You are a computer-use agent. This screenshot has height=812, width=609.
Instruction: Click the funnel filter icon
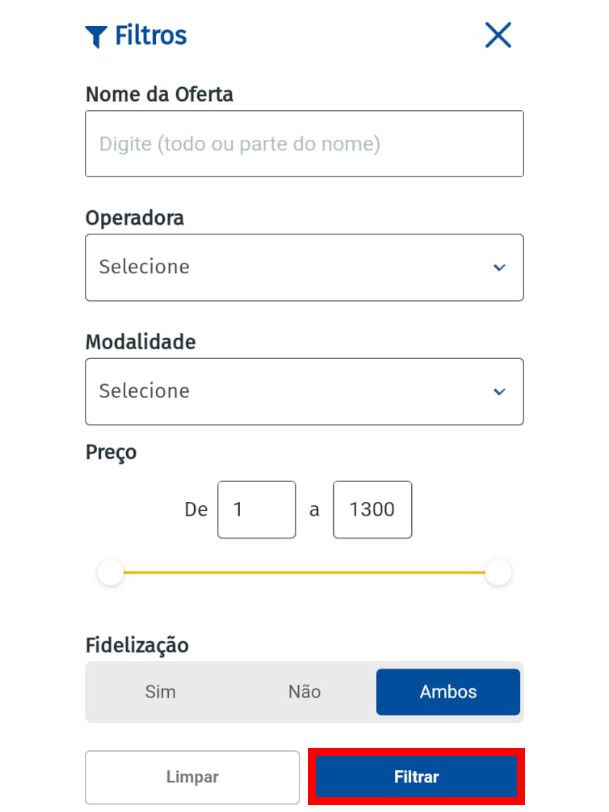[x=96, y=36]
